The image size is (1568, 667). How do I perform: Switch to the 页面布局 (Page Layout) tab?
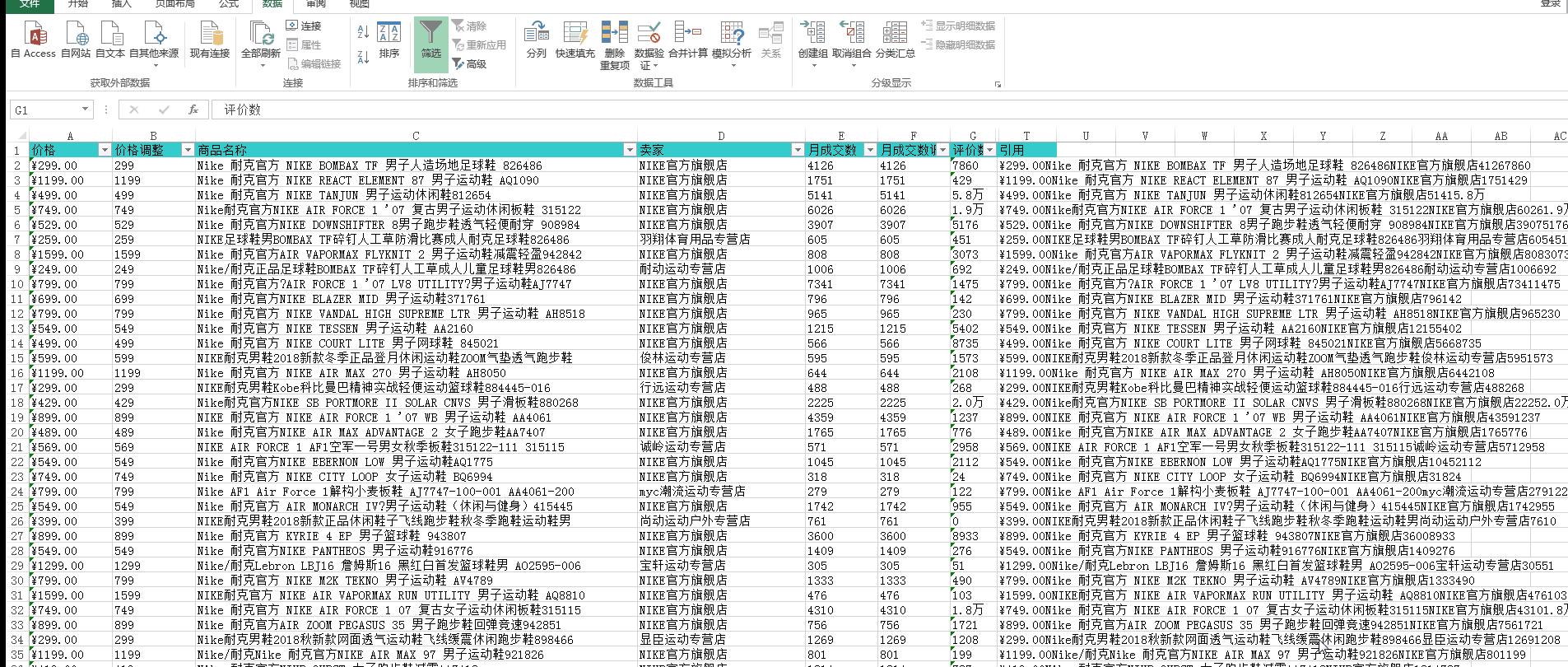(174, 4)
